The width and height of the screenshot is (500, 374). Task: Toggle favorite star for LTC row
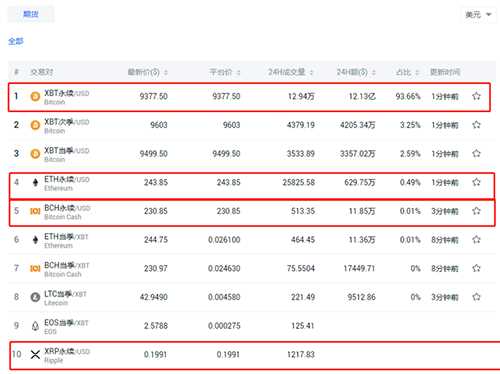point(476,297)
